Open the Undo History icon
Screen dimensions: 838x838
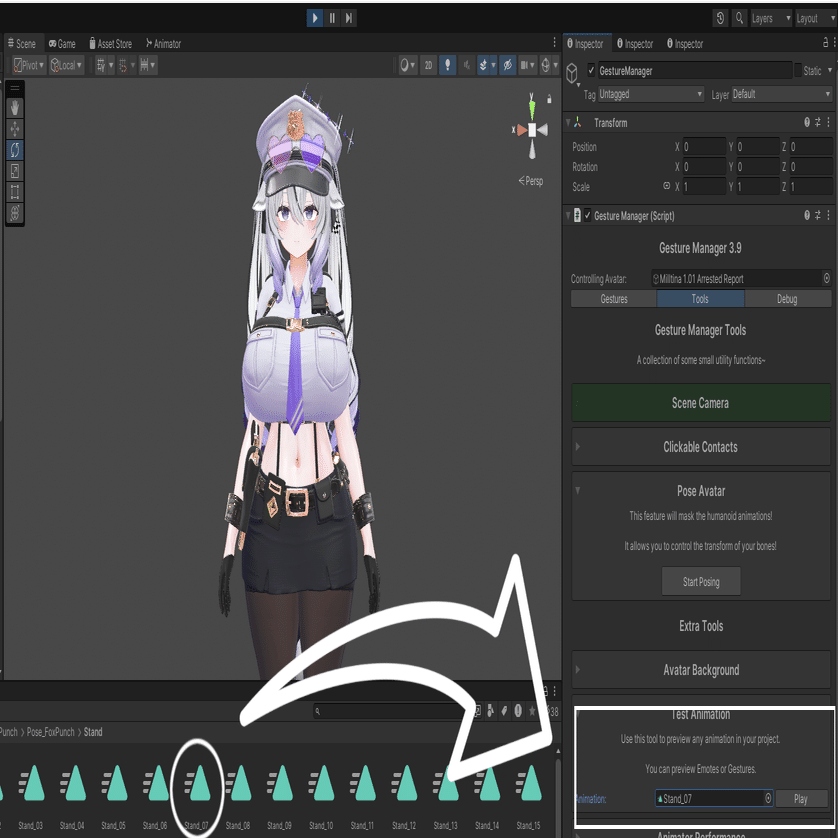pyautogui.click(x=720, y=18)
